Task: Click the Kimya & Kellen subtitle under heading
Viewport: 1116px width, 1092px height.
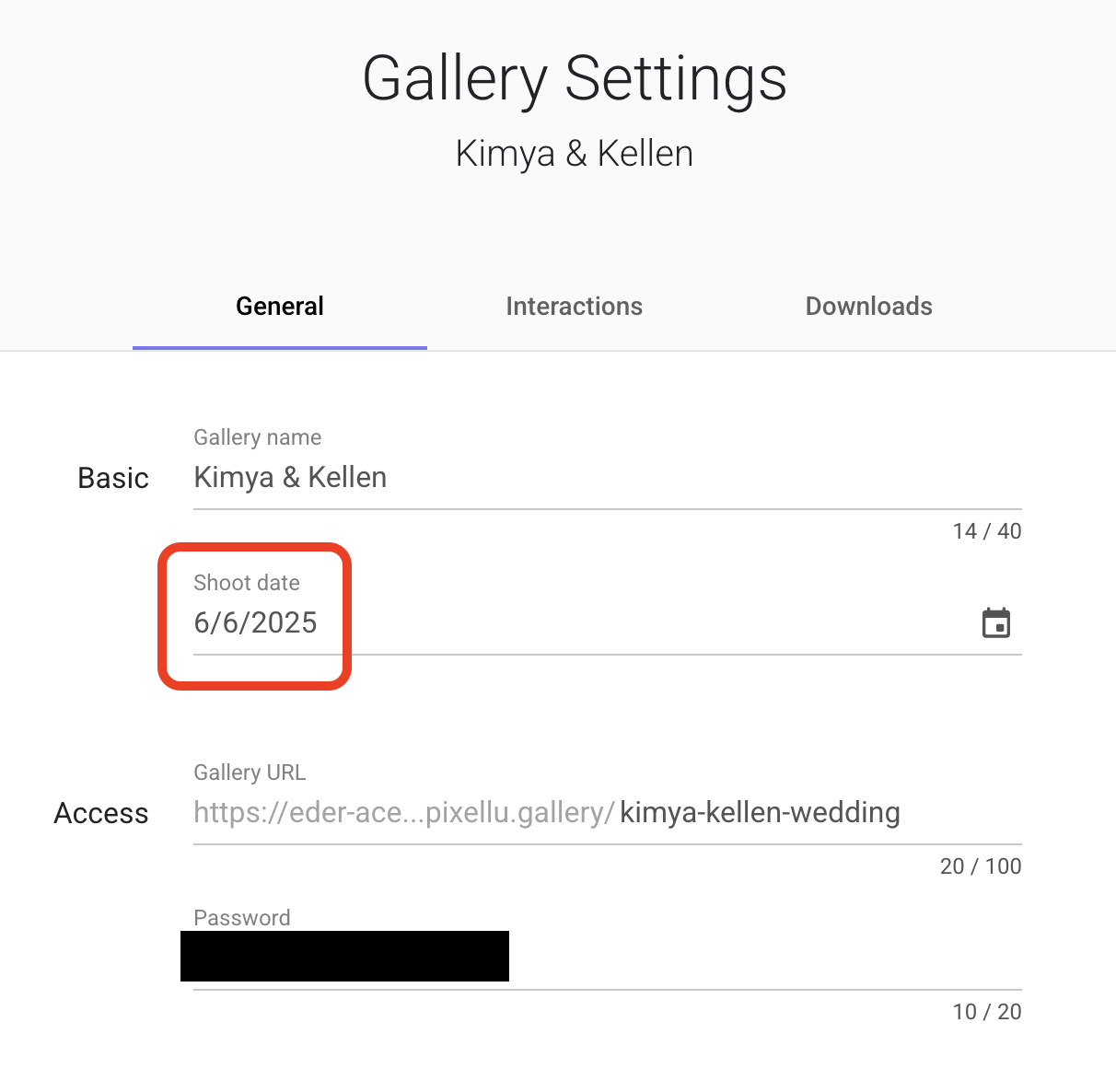Action: 575,154
